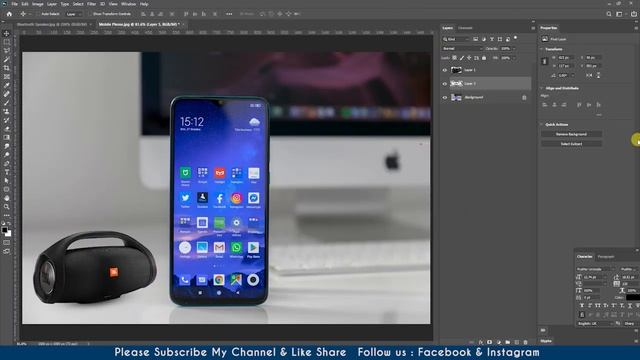Select the Blur tool

click(x=7, y=146)
